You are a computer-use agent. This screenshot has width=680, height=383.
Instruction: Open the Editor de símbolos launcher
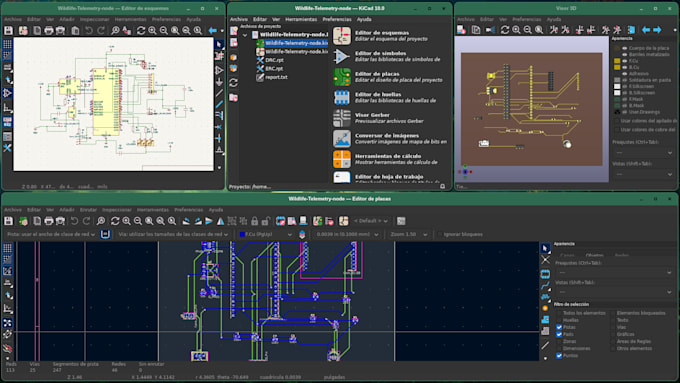pos(342,56)
